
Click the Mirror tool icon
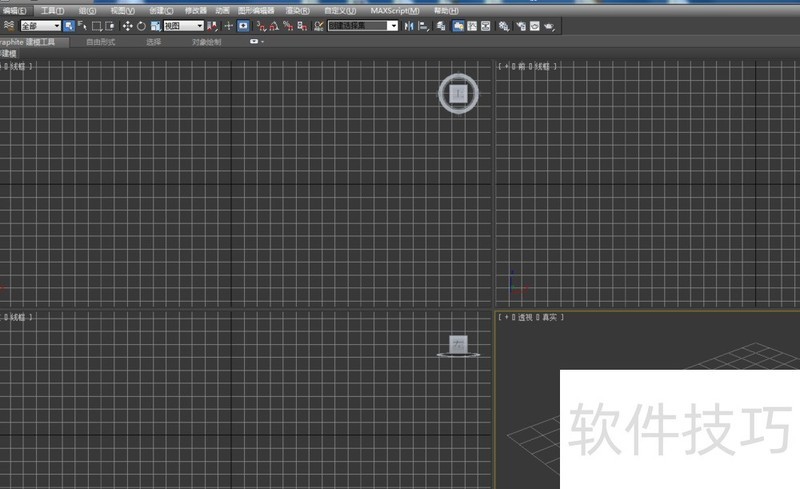pyautogui.click(x=408, y=25)
